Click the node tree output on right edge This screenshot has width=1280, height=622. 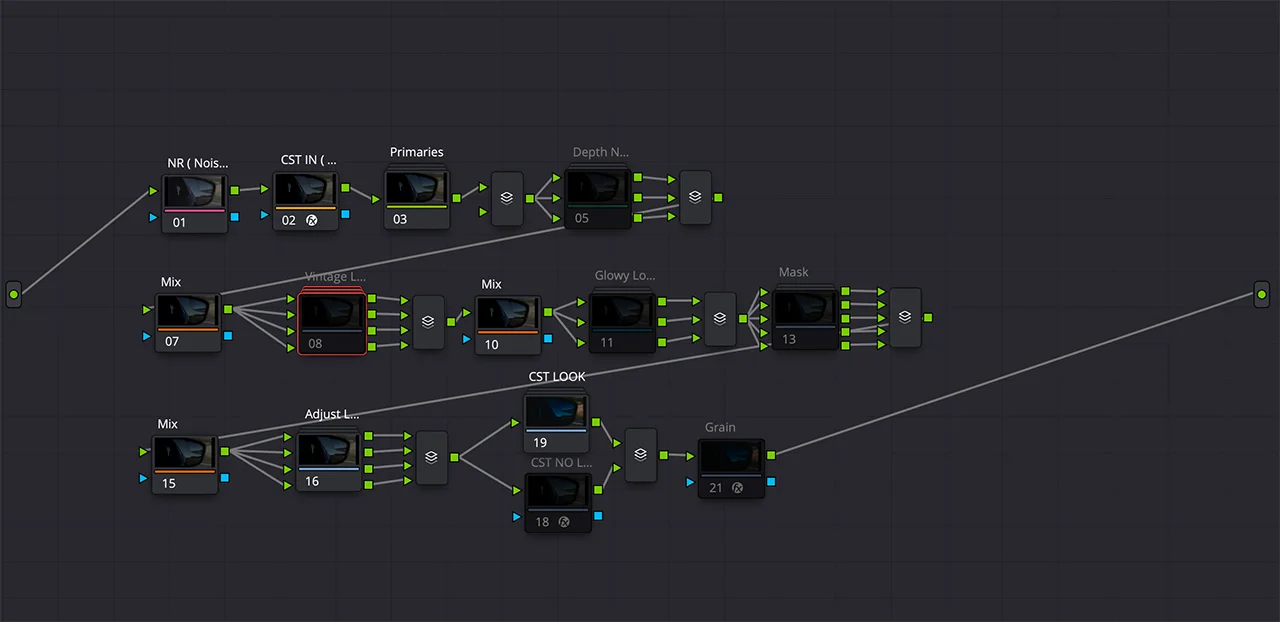1262,295
